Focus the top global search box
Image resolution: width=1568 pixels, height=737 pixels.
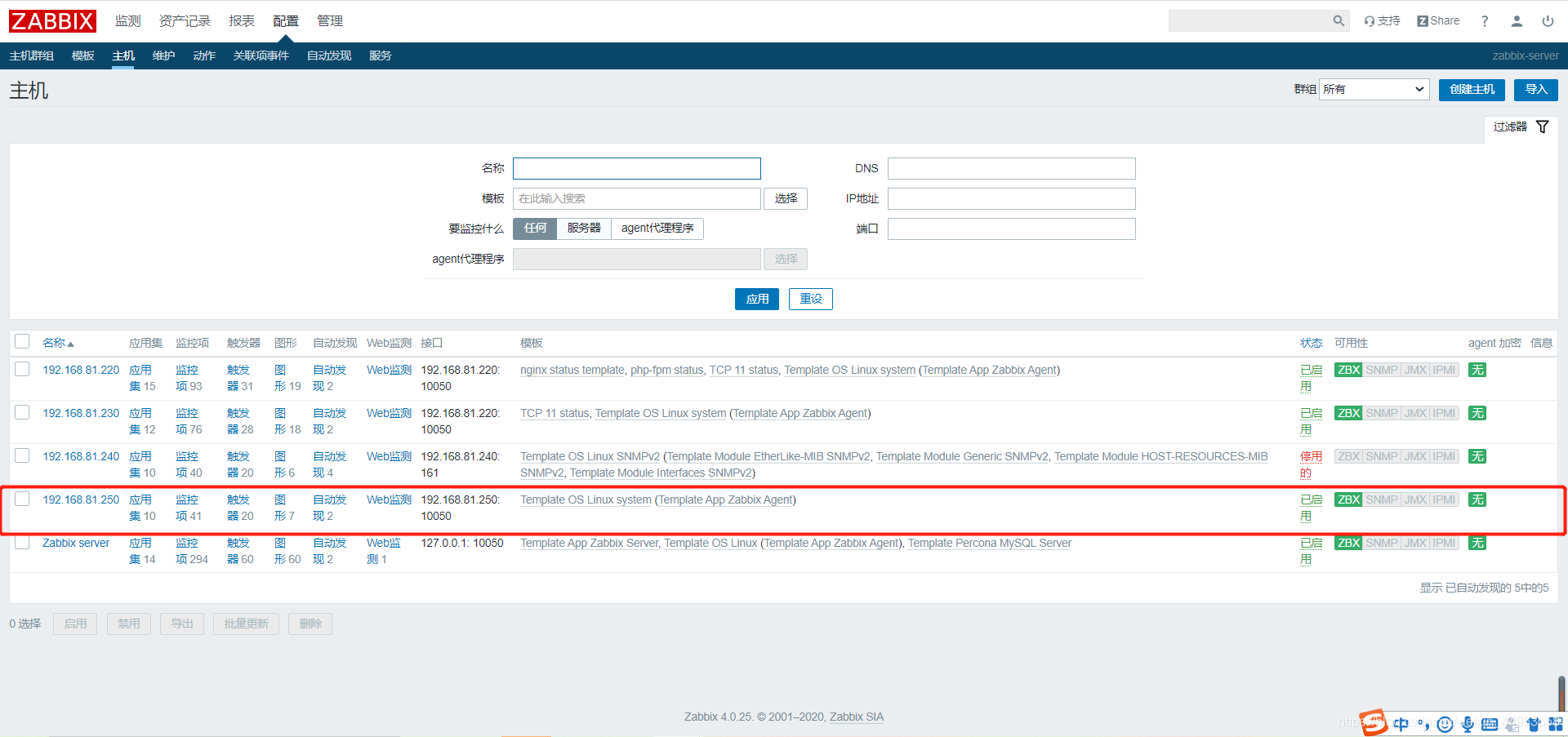[1249, 21]
